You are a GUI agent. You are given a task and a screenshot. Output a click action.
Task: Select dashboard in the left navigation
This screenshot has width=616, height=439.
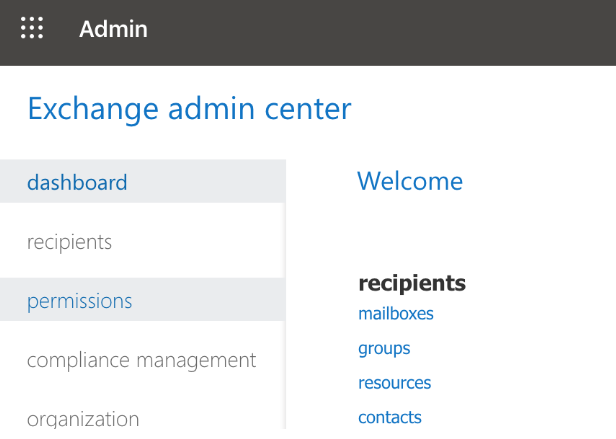tap(142, 182)
